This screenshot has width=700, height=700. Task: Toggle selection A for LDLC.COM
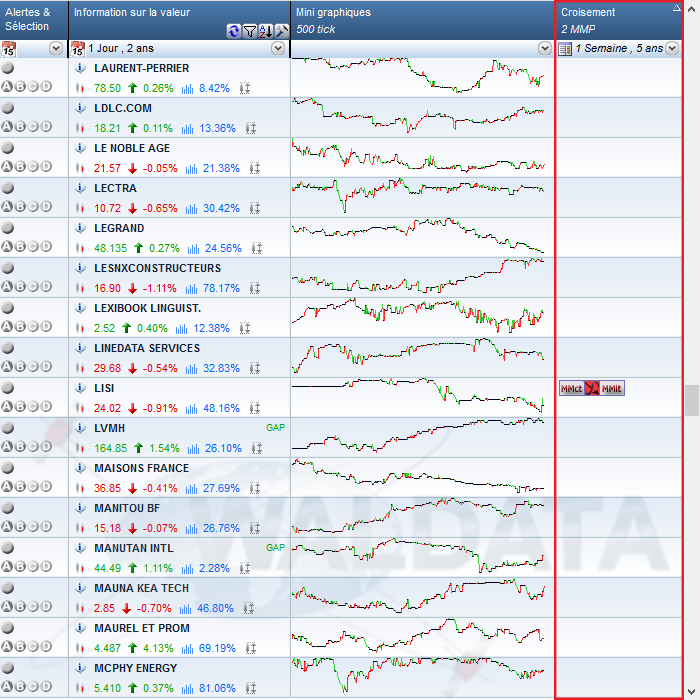pos(7,126)
